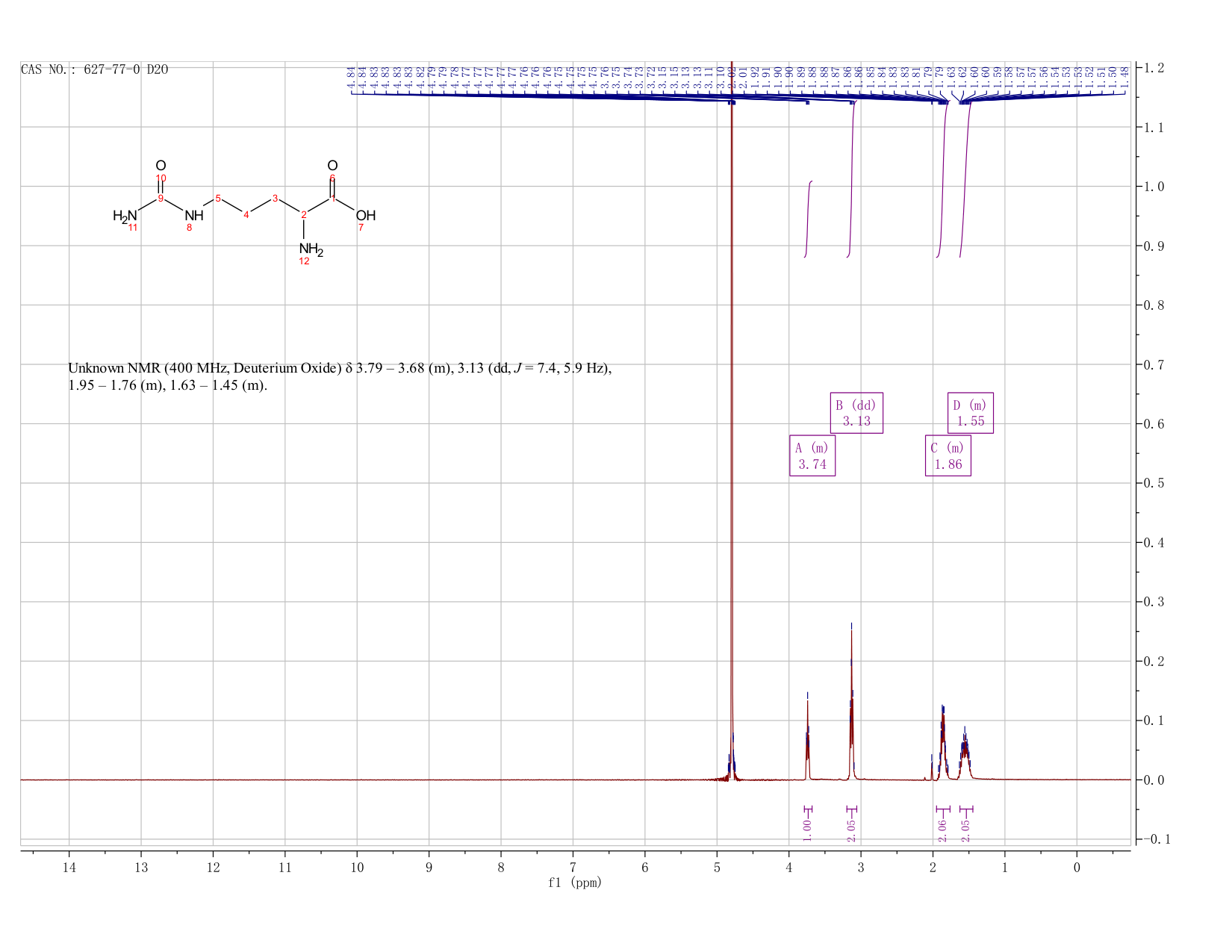Click the CAS NO. 627-77-0 D2O header text
The width and height of the screenshot is (1232, 952).
(x=95, y=69)
